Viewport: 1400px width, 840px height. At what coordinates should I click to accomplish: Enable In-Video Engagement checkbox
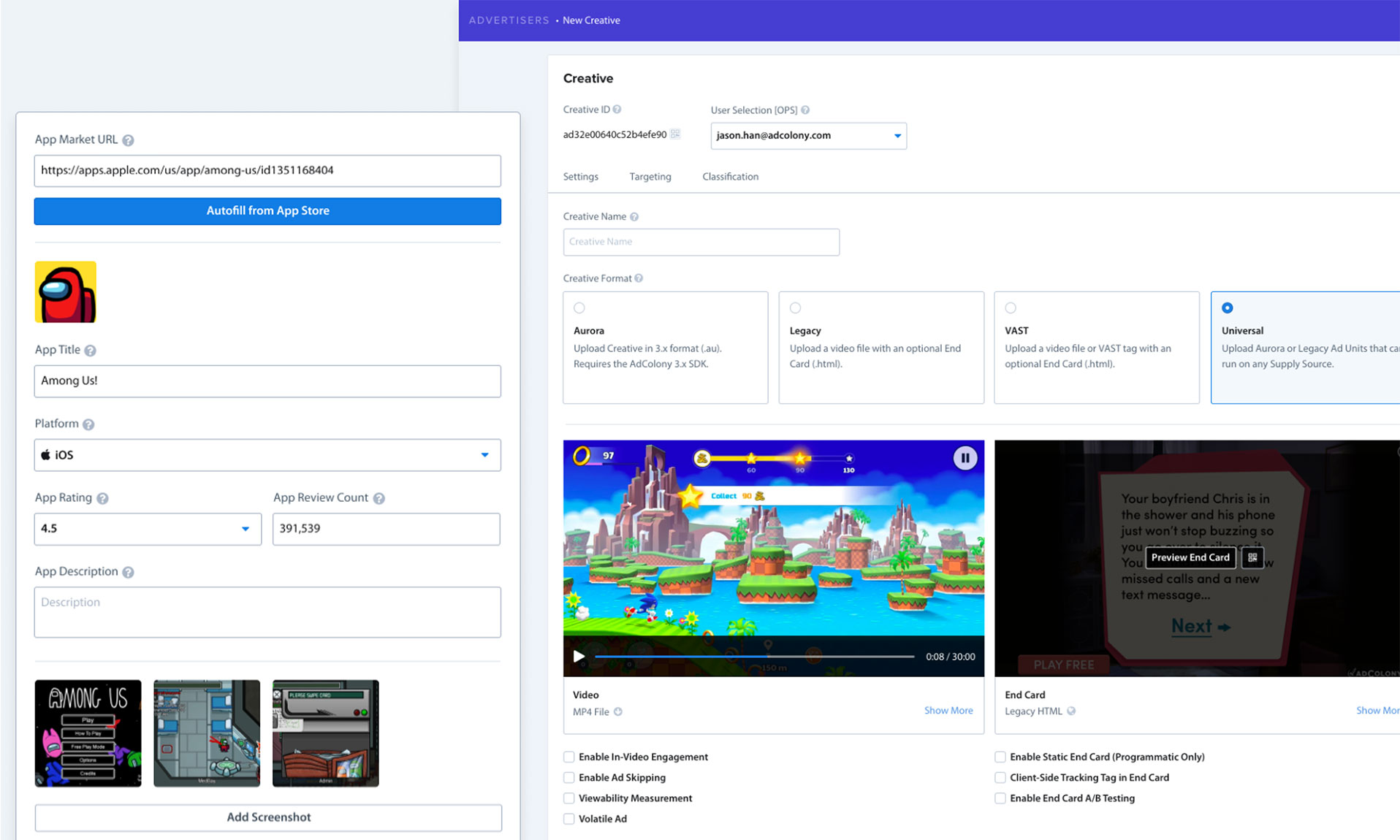pos(569,757)
